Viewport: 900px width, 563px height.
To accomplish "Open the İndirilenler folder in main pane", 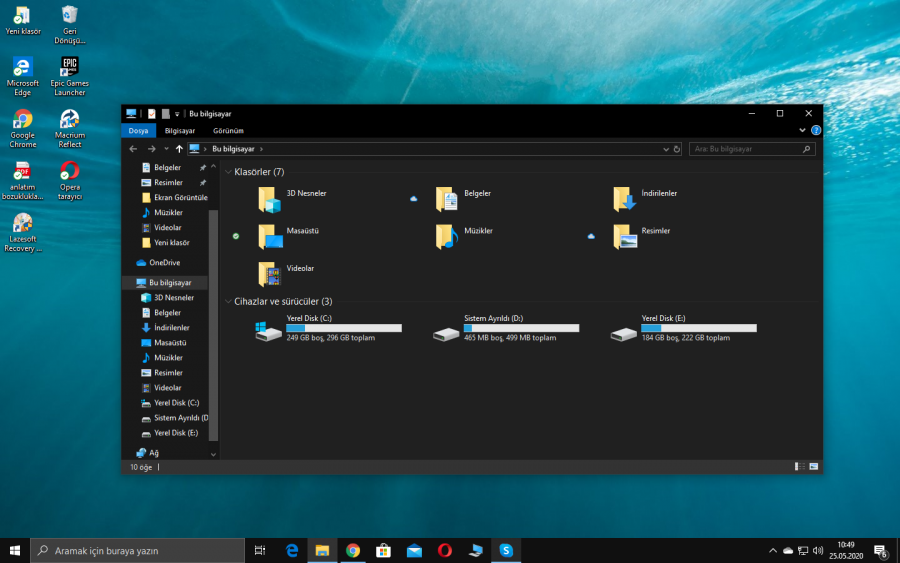I will [625, 199].
